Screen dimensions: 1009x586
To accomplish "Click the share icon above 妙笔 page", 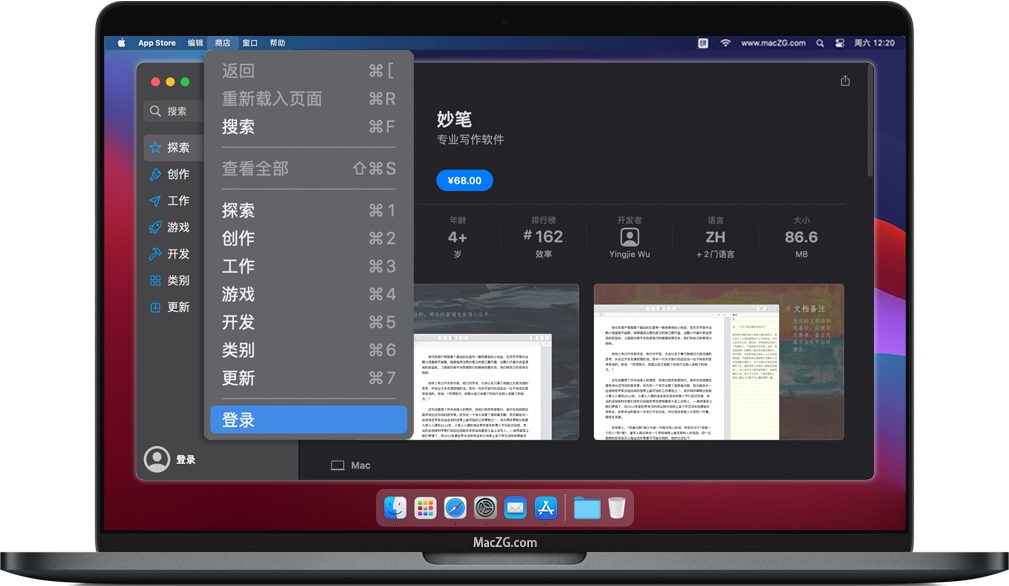I will coord(845,80).
